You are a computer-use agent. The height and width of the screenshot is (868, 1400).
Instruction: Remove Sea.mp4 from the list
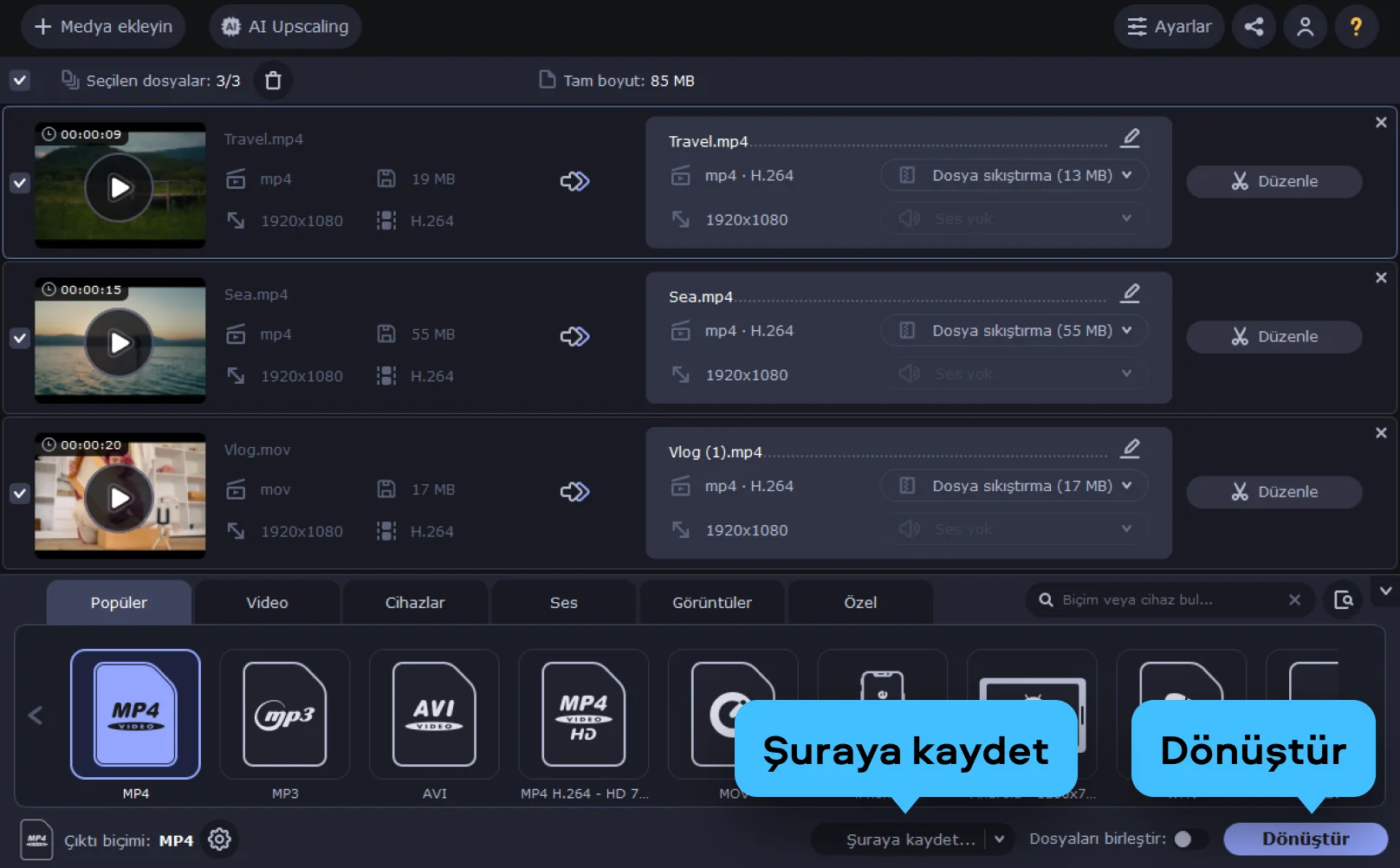1381,277
